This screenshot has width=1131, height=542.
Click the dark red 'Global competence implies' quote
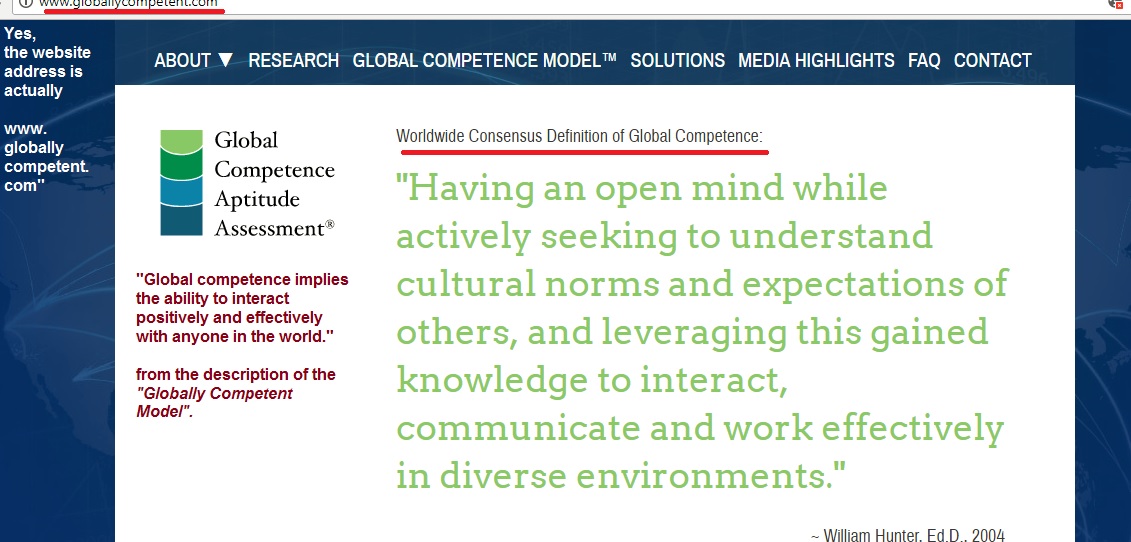pos(242,308)
